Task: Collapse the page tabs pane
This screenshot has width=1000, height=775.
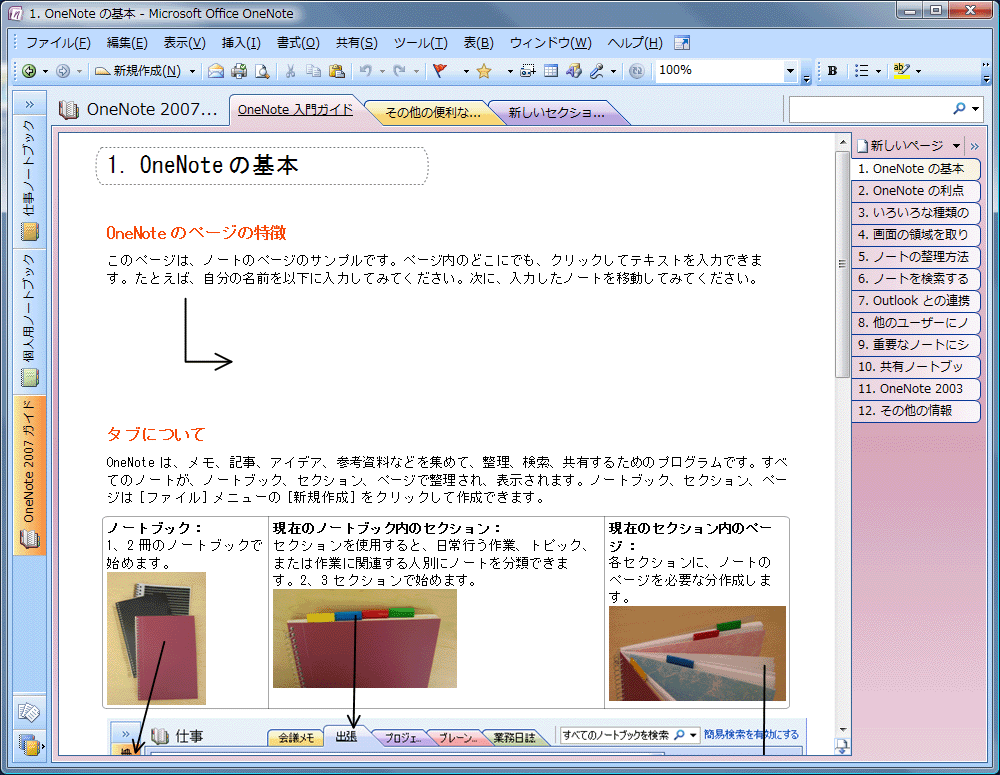Action: click(974, 146)
